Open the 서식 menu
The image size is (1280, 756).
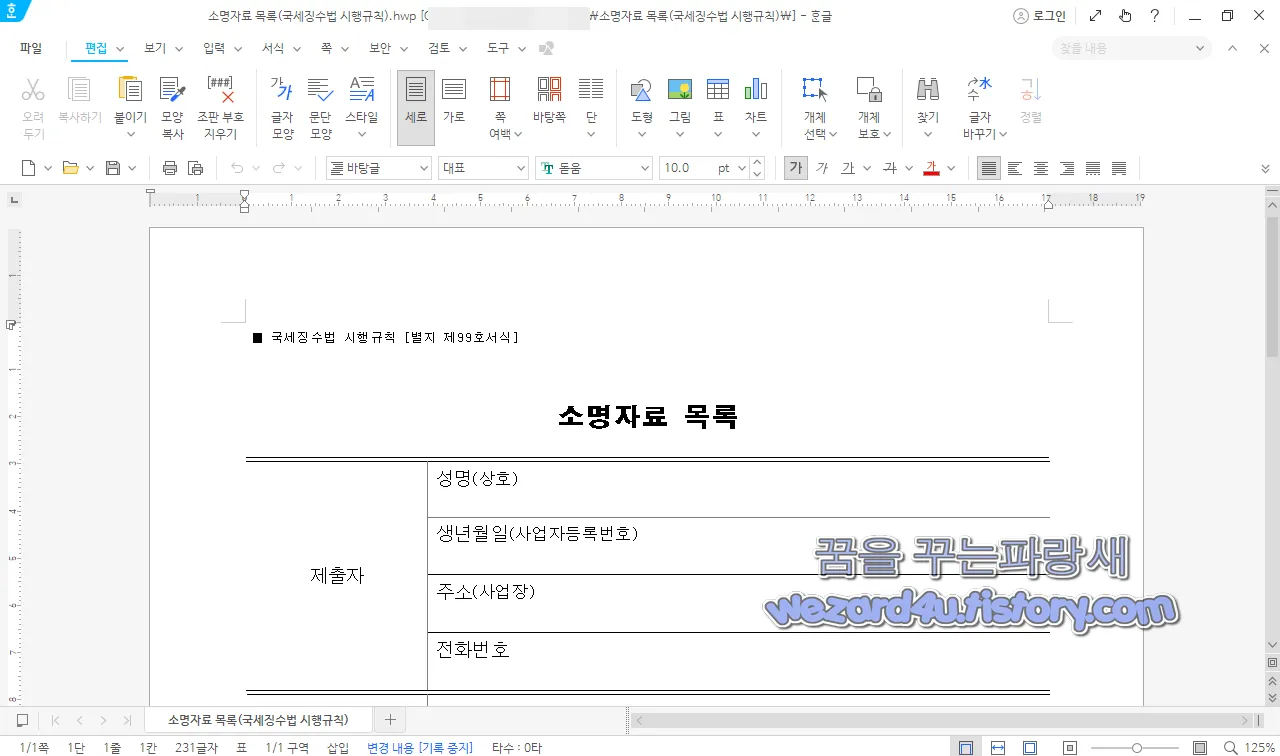point(273,48)
